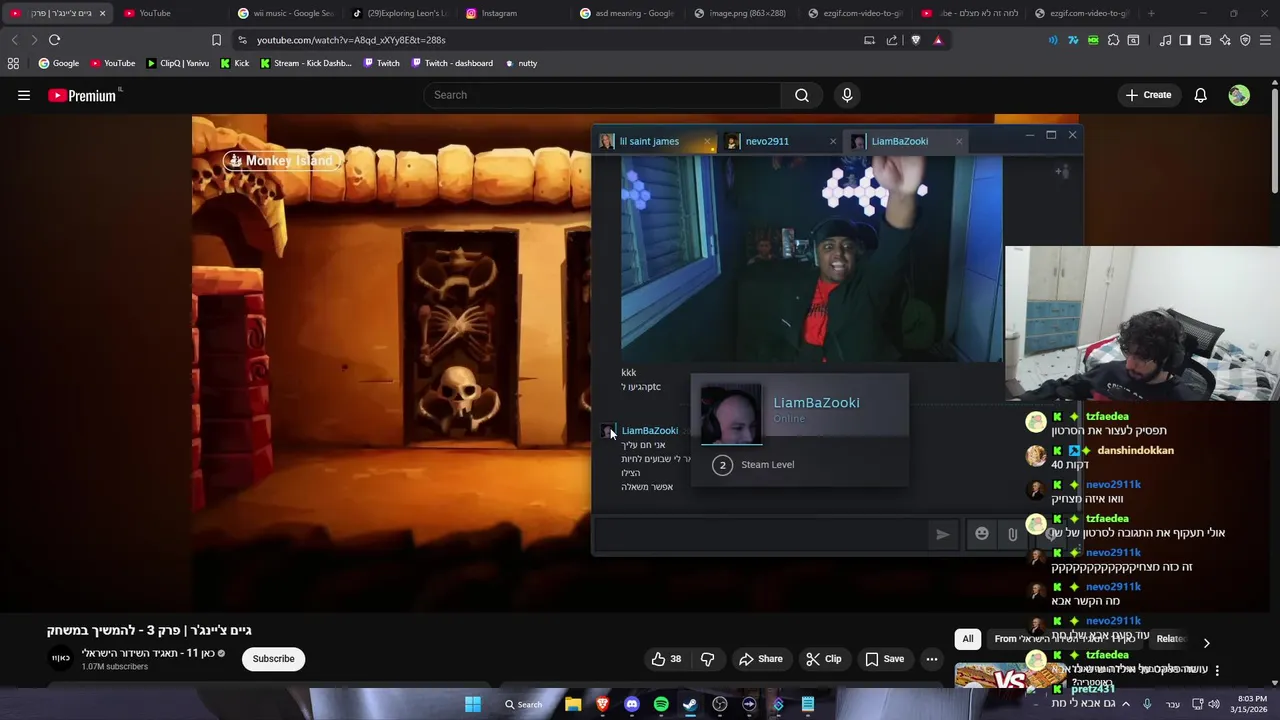Click the Create button on YouTube
1280x720 pixels.
point(1148,95)
